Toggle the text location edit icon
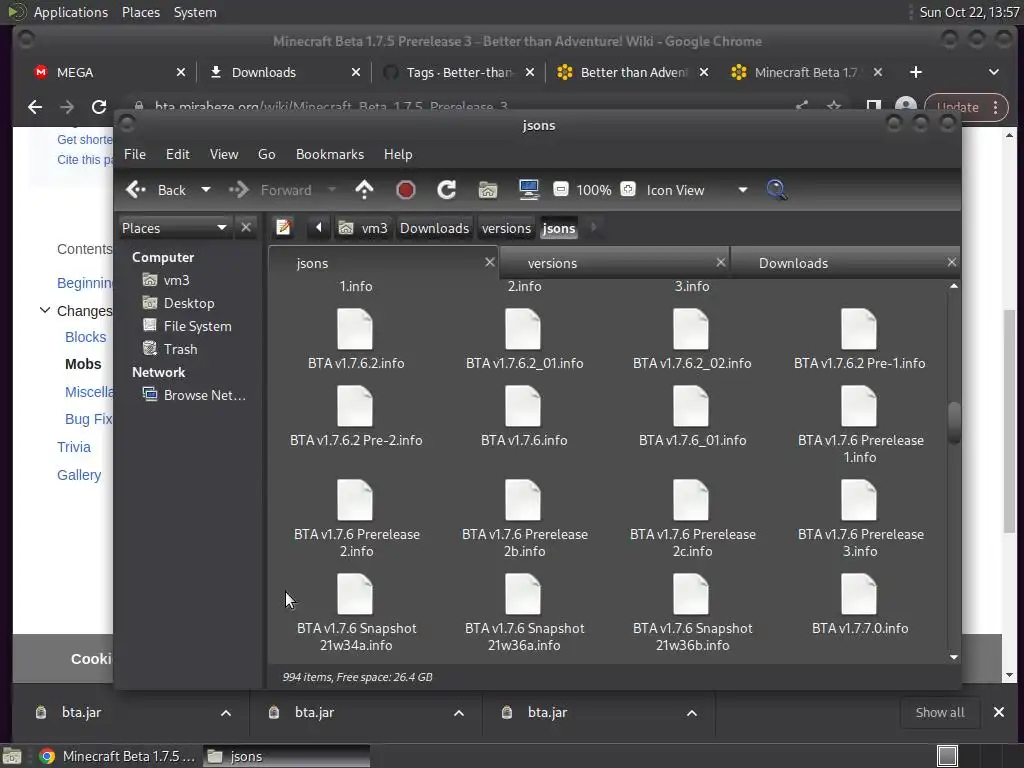Viewport: 1024px width, 768px height. click(x=283, y=227)
